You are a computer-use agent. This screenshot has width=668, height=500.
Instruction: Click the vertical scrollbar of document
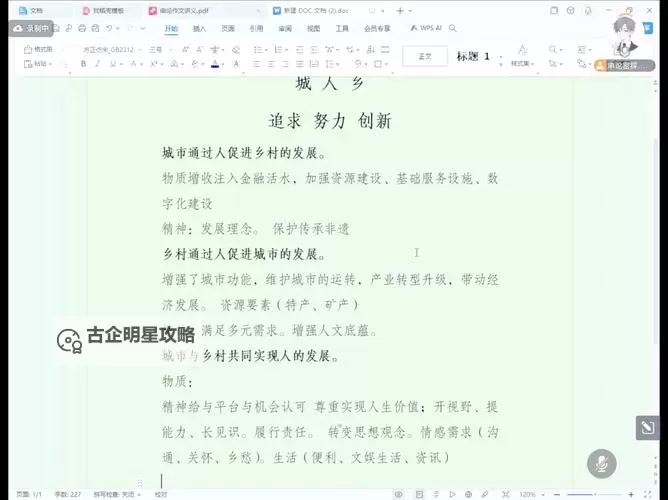point(656,239)
